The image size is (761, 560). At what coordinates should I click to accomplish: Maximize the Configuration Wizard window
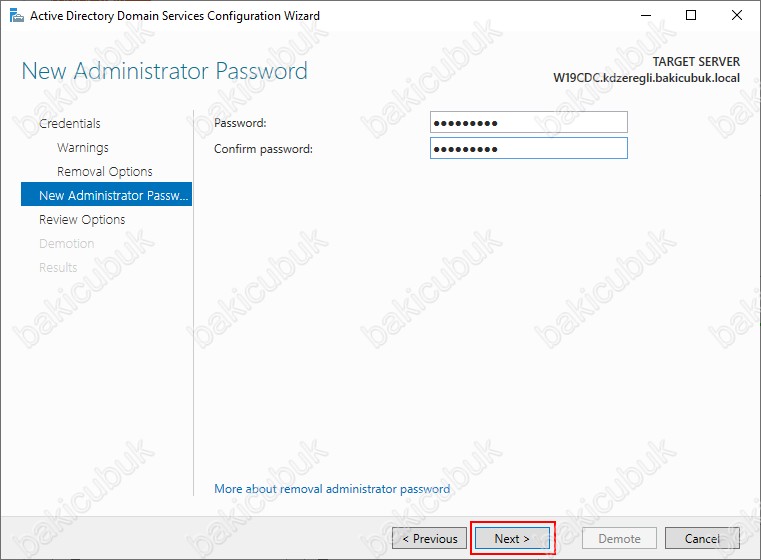point(691,16)
